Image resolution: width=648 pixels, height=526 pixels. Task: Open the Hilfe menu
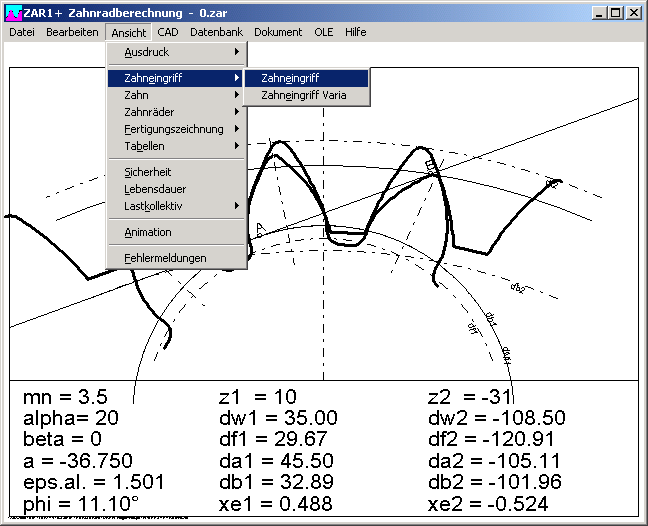pyautogui.click(x=355, y=32)
